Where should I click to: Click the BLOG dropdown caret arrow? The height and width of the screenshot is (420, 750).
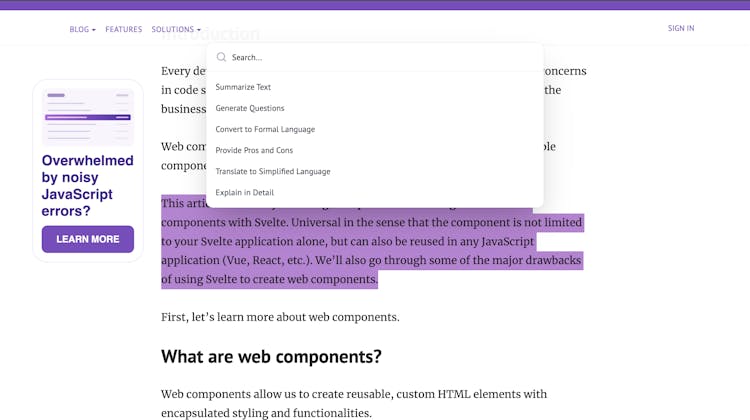pyautogui.click(x=94, y=30)
